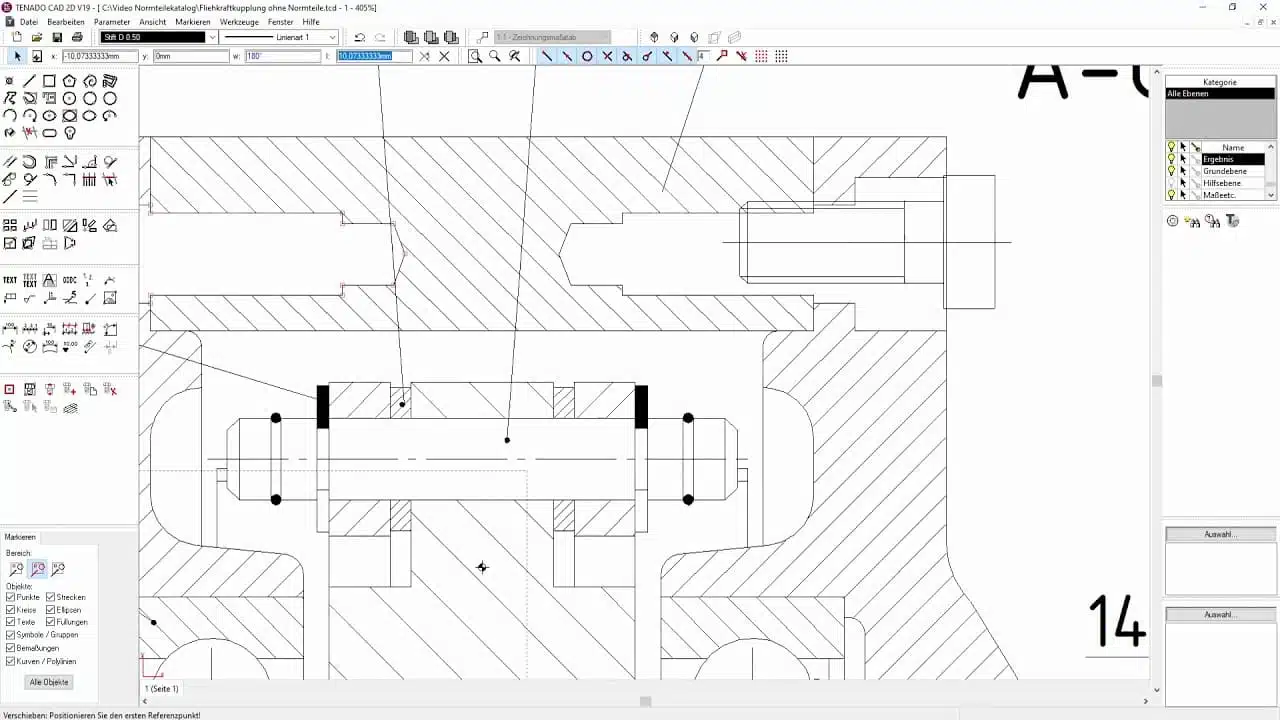Select the Ergebnis layer row
Screen dimensions: 1280x720
pyautogui.click(x=1233, y=159)
